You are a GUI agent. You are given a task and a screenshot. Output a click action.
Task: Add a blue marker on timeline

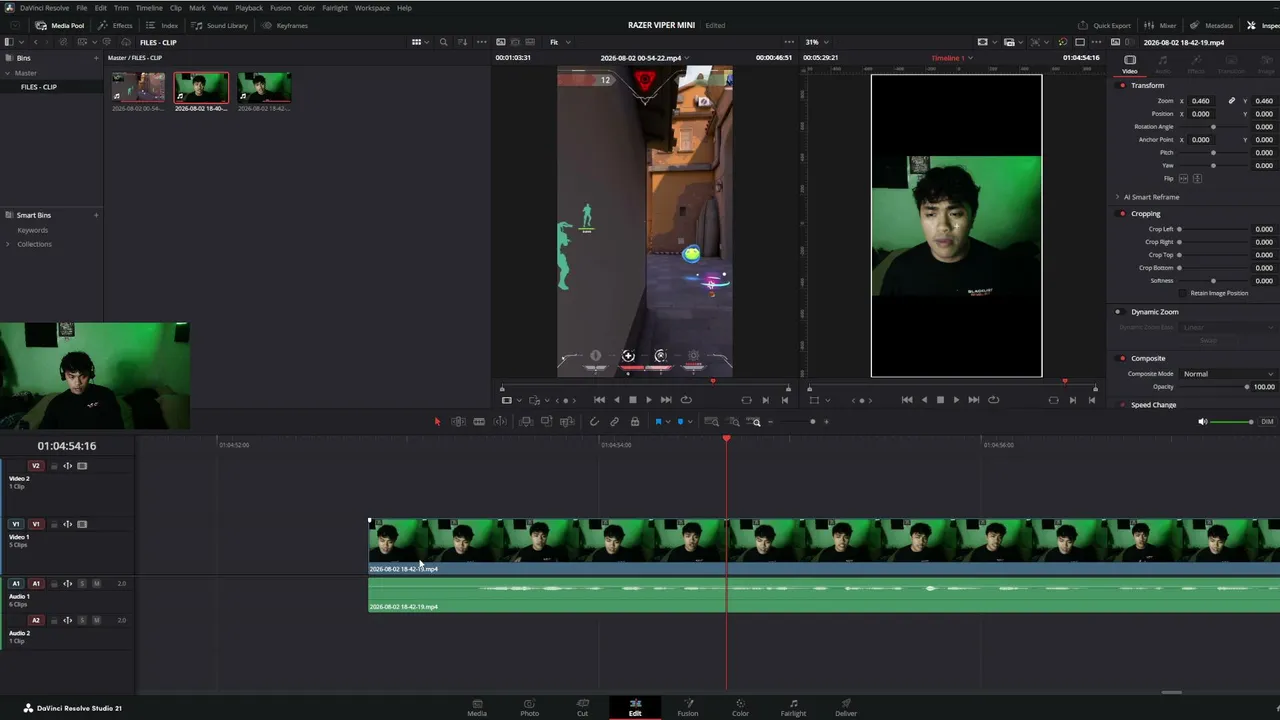(680, 422)
